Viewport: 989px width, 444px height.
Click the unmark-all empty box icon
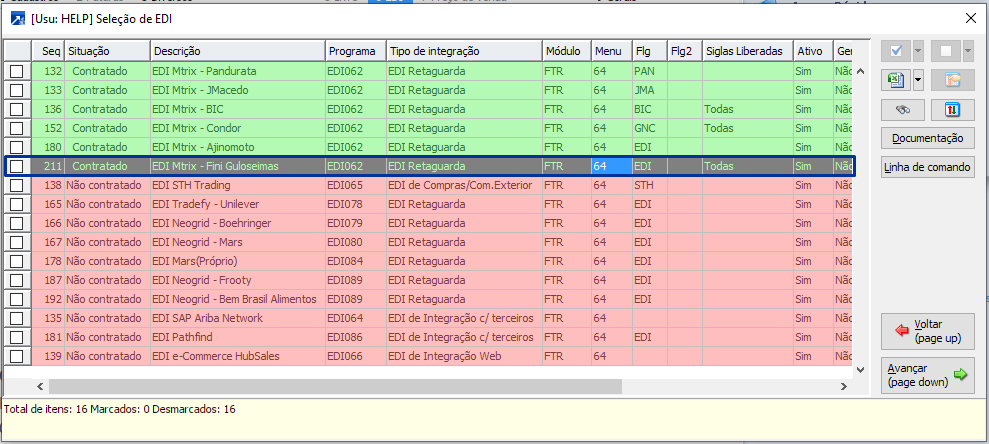pos(945,51)
